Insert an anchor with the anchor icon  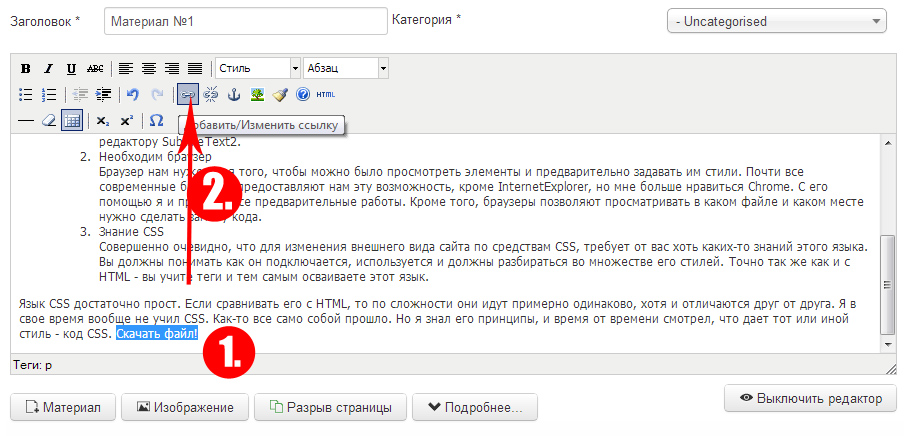[x=234, y=95]
